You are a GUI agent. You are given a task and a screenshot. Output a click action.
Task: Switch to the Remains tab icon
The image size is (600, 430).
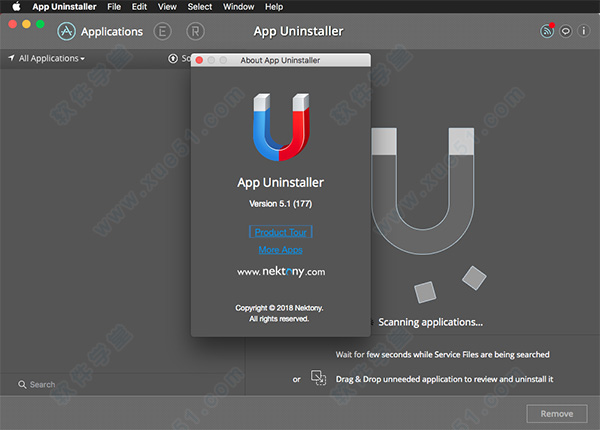coord(195,31)
